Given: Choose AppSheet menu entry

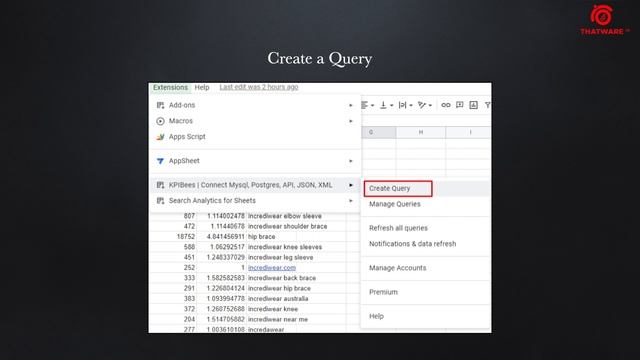Looking at the screenshot, I should click(x=256, y=161).
